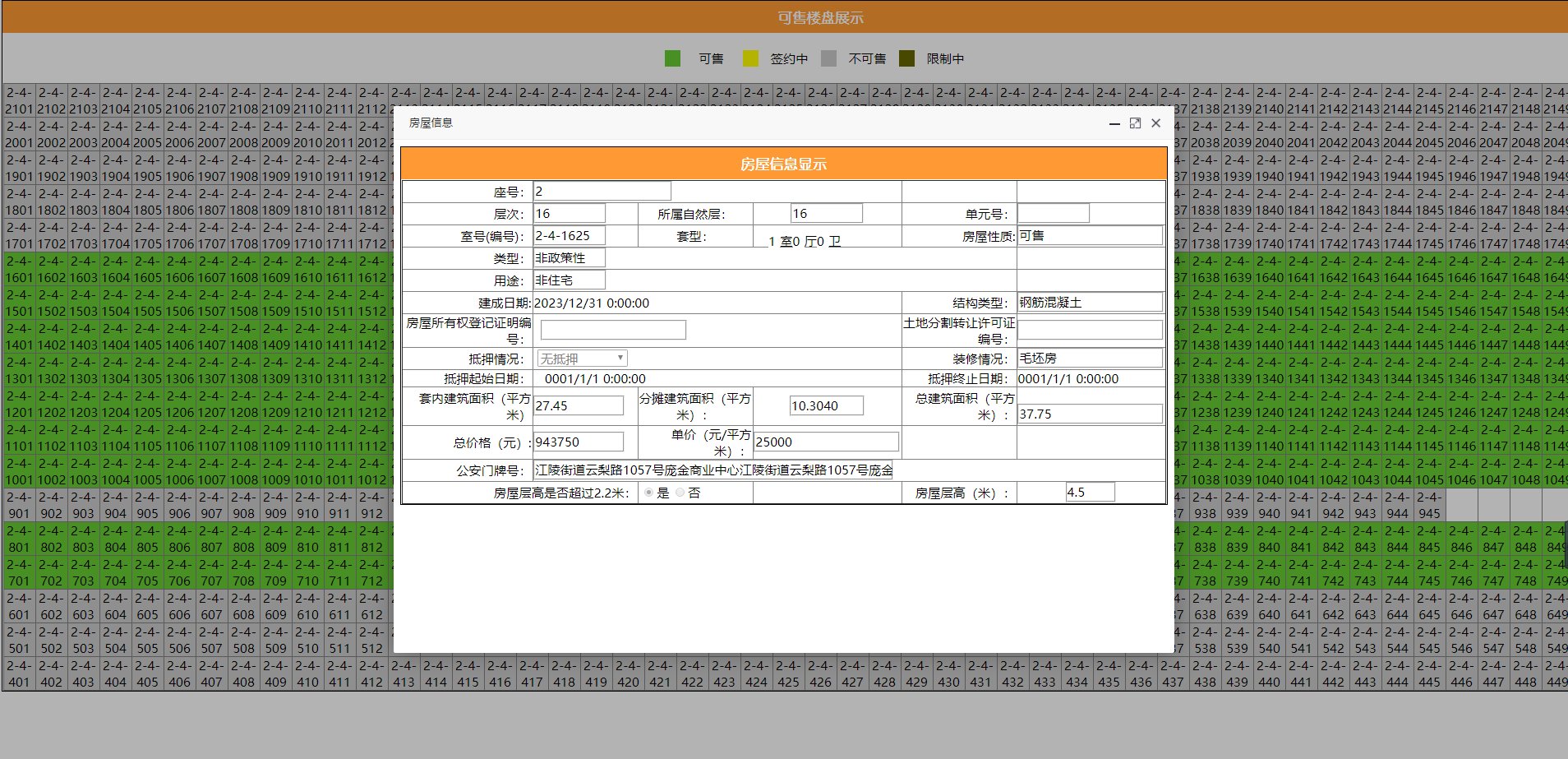The height and width of the screenshot is (759, 1568).
Task: Select gray room cell 2-4-901
Action: tap(19, 505)
